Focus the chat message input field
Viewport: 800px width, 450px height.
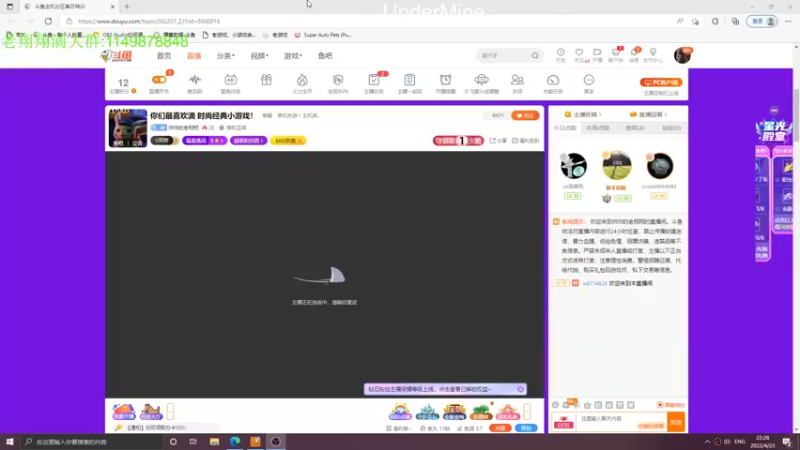point(621,422)
